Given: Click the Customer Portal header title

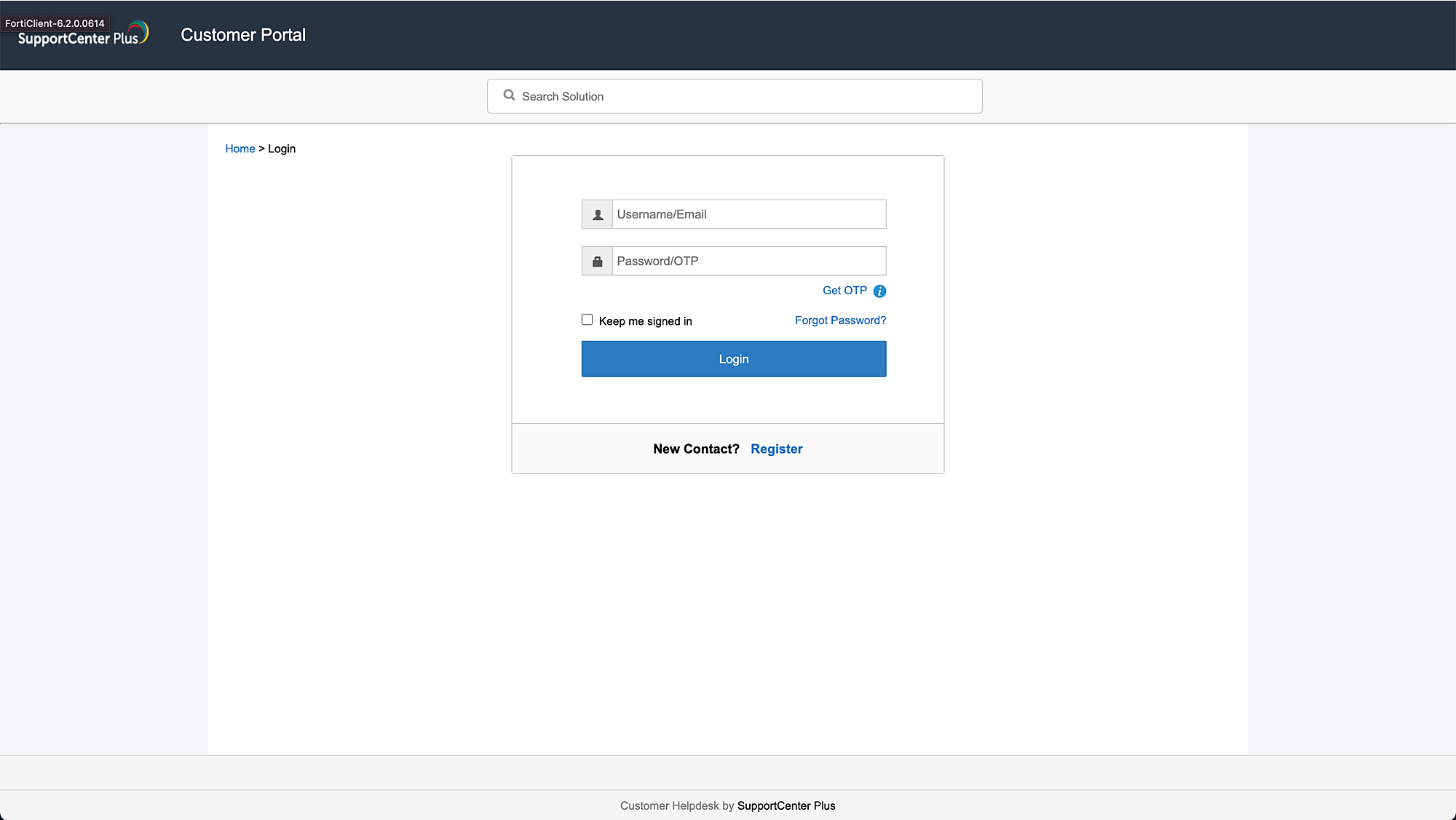Looking at the screenshot, I should click(x=243, y=35).
